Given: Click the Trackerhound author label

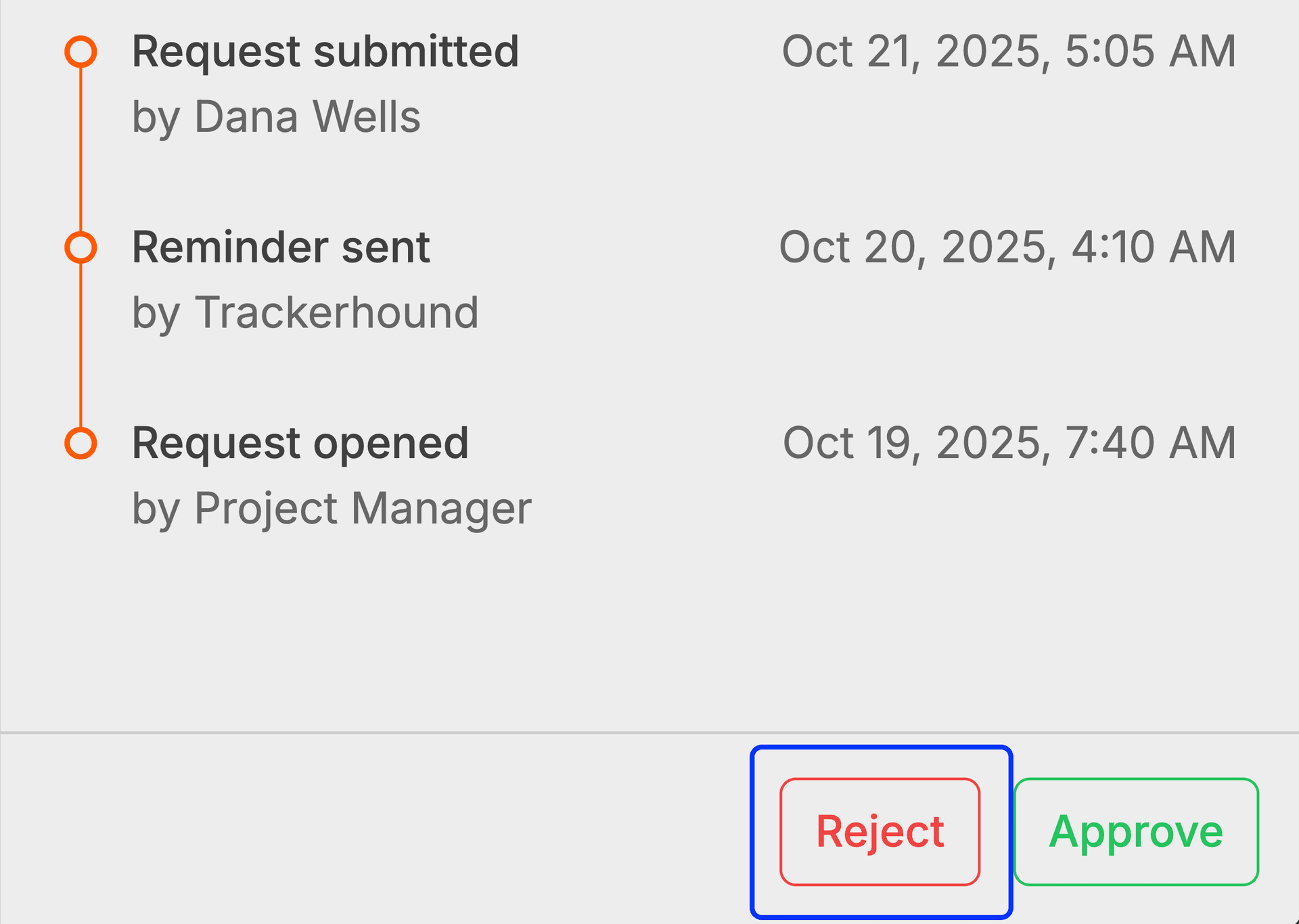Looking at the screenshot, I should (x=304, y=313).
